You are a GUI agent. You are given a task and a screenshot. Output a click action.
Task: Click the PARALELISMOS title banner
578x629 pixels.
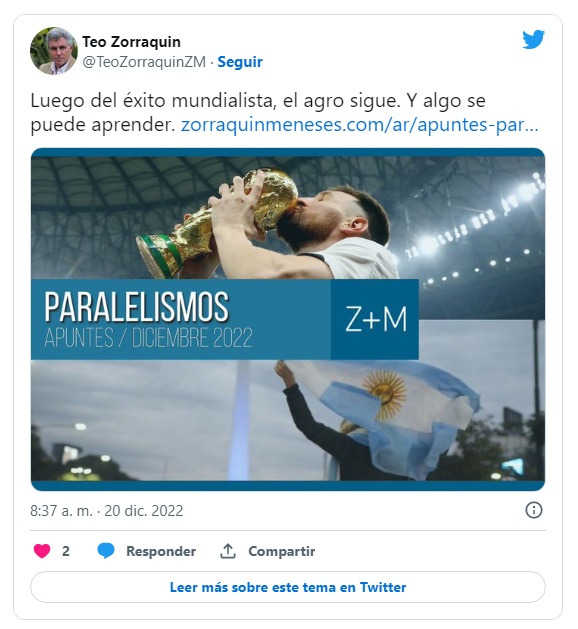(x=181, y=319)
